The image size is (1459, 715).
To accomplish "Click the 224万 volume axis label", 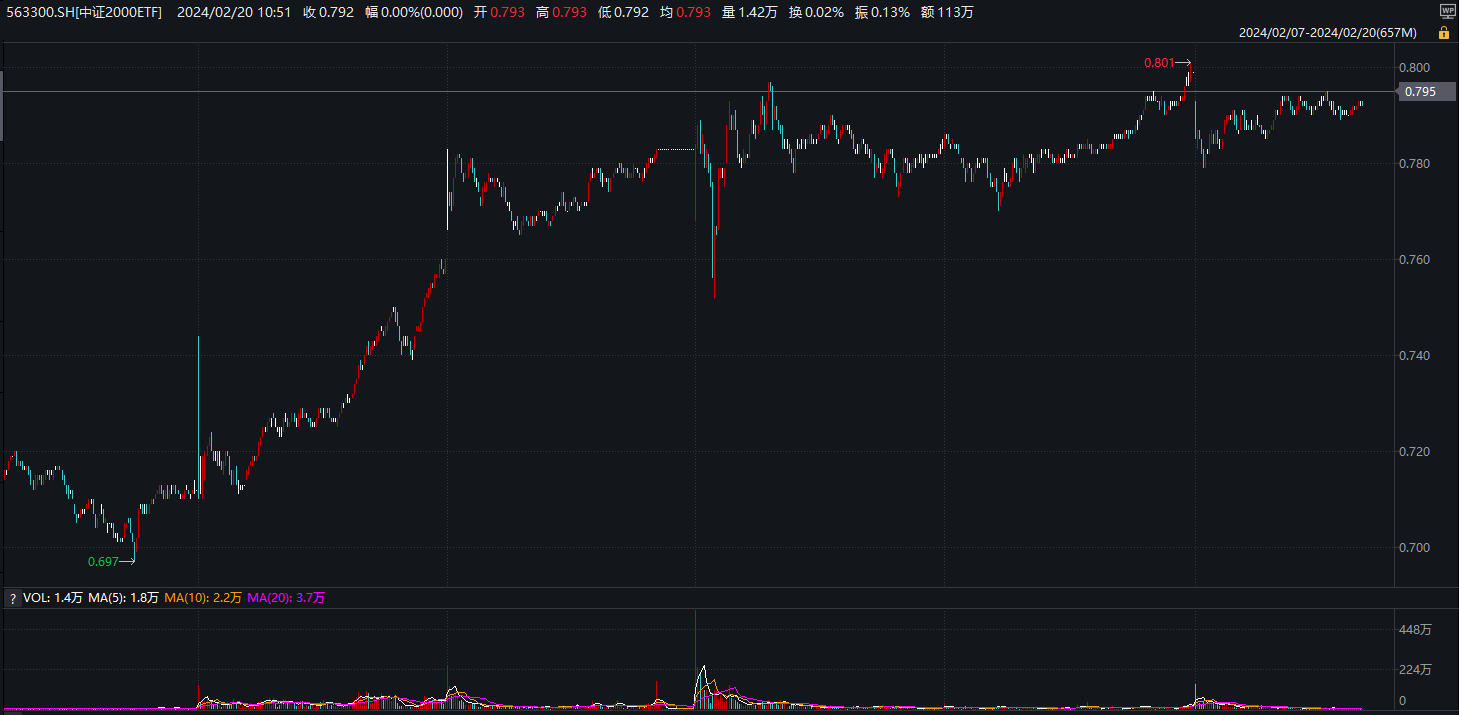I will [1416, 670].
